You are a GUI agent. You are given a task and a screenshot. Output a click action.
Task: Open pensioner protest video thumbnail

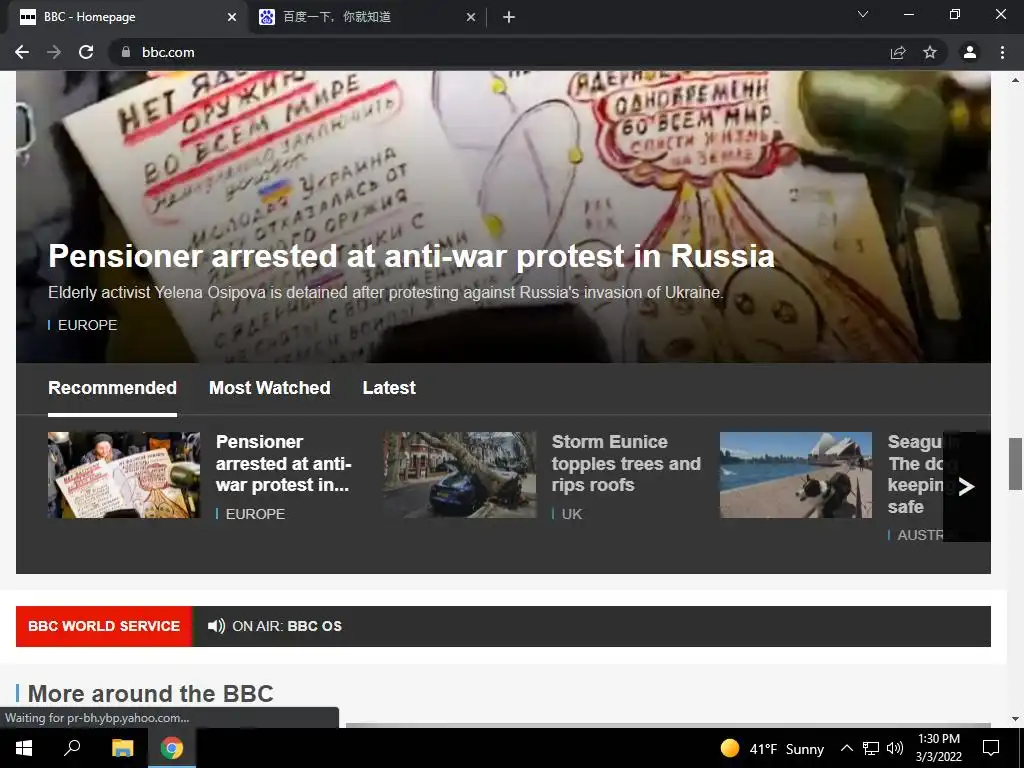coord(124,475)
